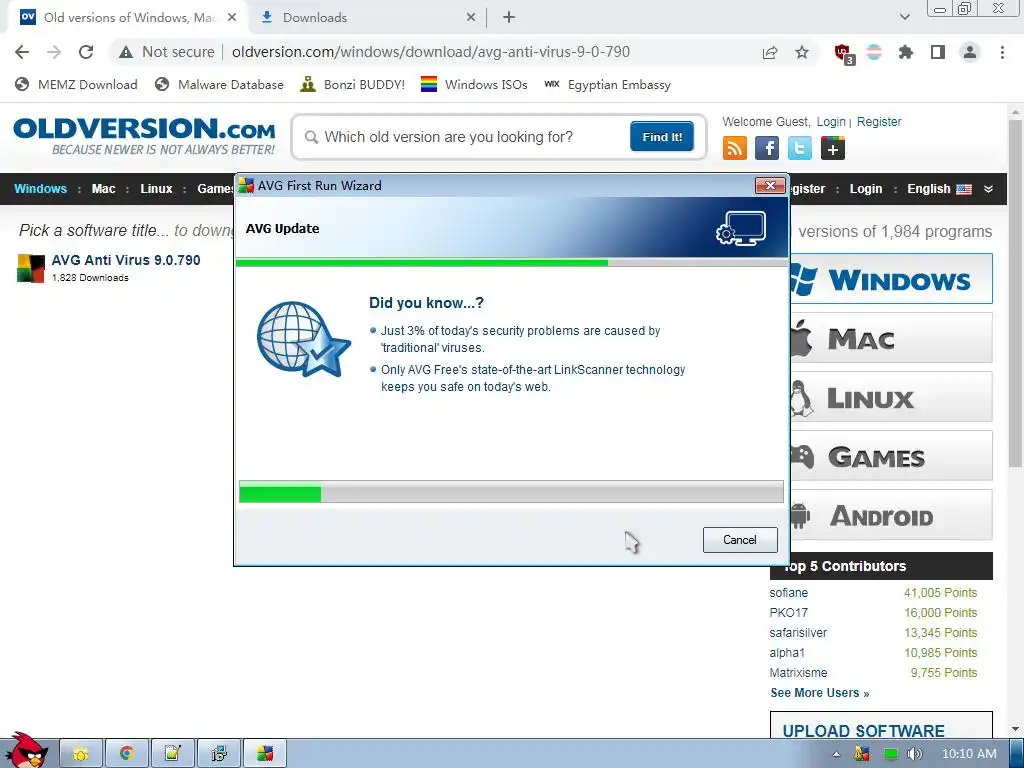
Task: Open the AVG taskbar icon
Action: 264,754
